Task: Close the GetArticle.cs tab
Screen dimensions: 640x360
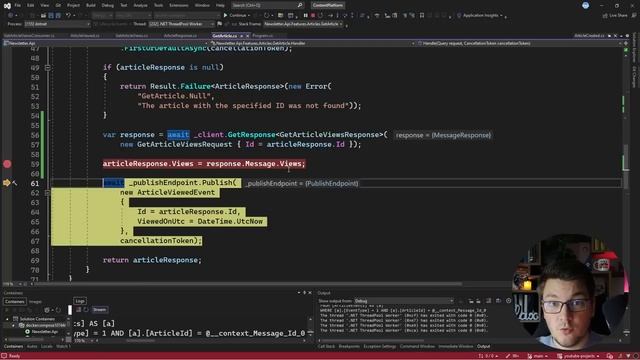Action: (x=247, y=36)
